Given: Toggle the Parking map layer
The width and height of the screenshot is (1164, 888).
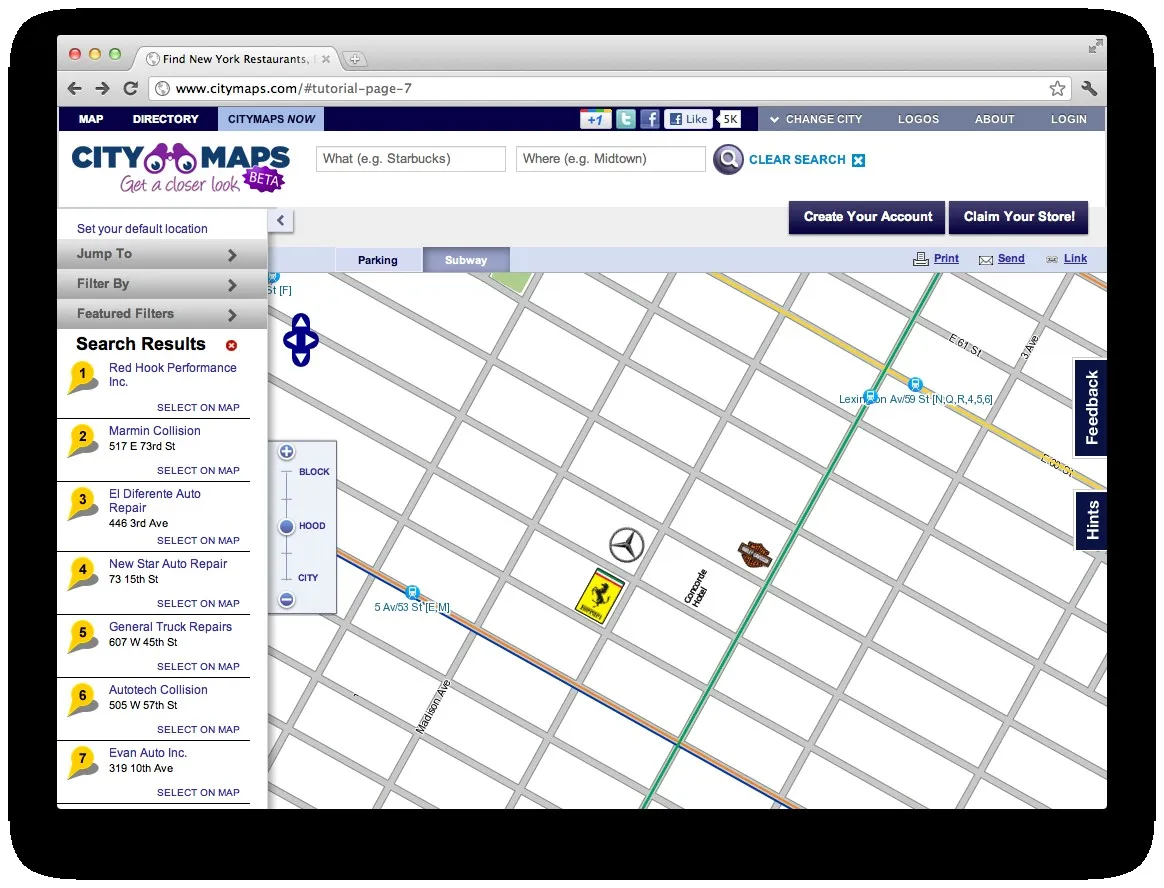Looking at the screenshot, I should (378, 260).
